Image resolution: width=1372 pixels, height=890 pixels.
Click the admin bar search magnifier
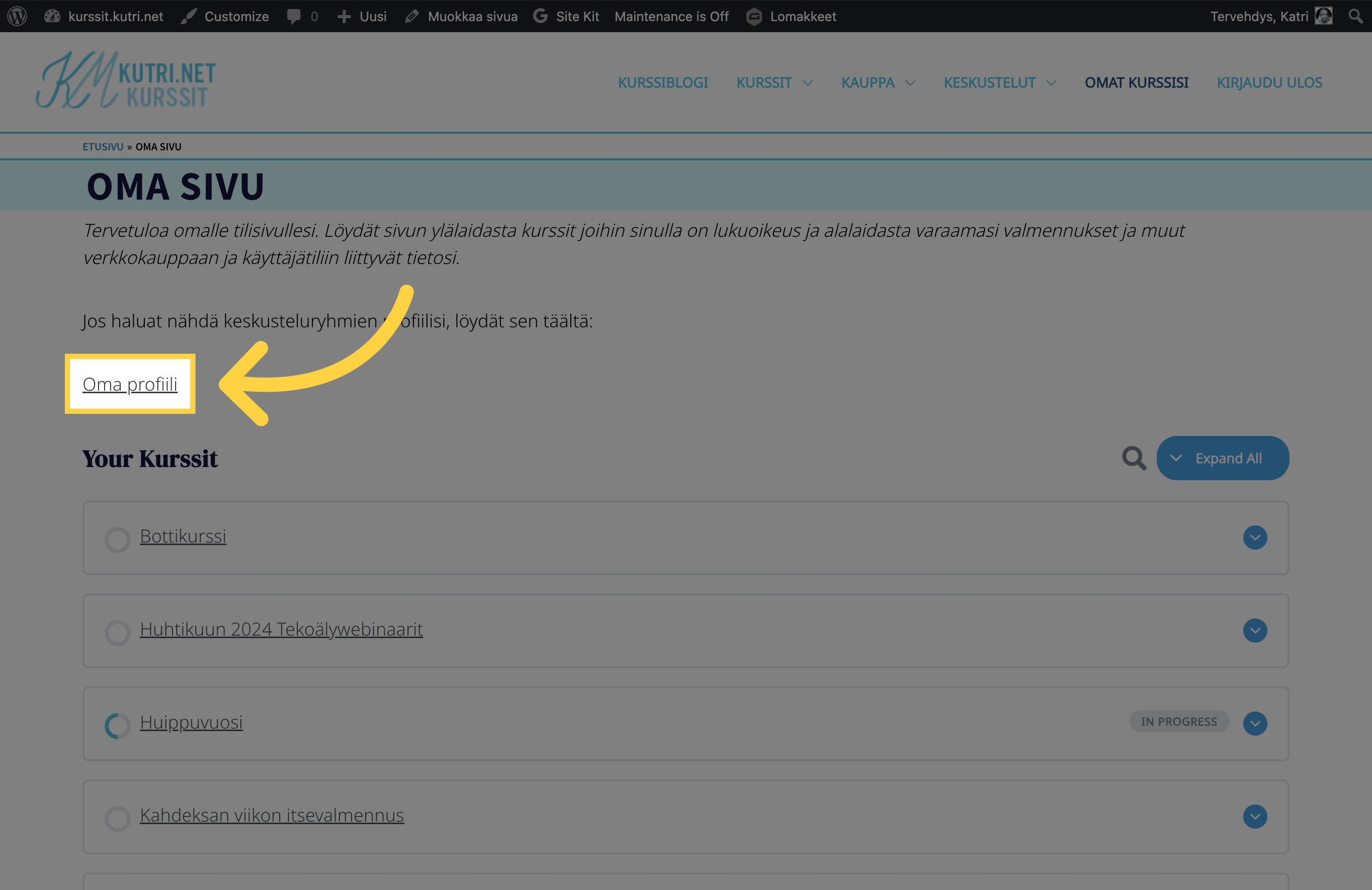coord(1355,16)
